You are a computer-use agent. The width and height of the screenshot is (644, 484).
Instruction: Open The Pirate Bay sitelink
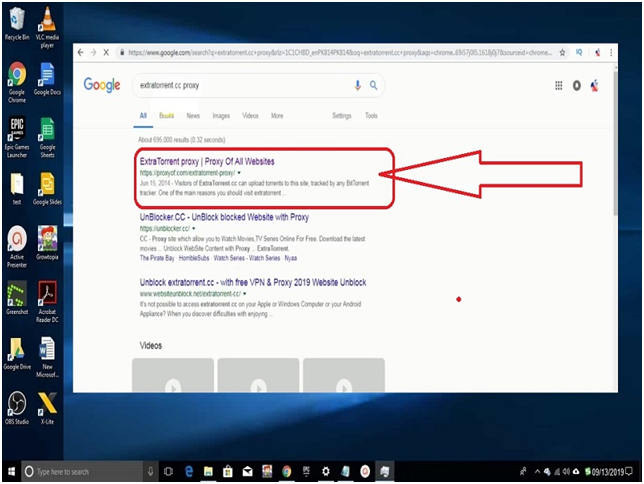tap(157, 258)
